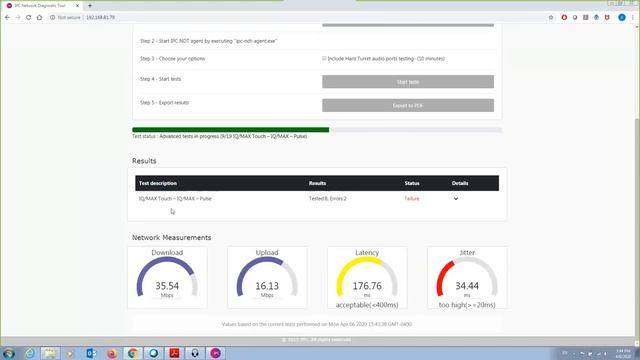Image resolution: width=640 pixels, height=360 pixels.
Task: Click the Download gauge showing 35.54 Mbps
Action: [x=167, y=278]
